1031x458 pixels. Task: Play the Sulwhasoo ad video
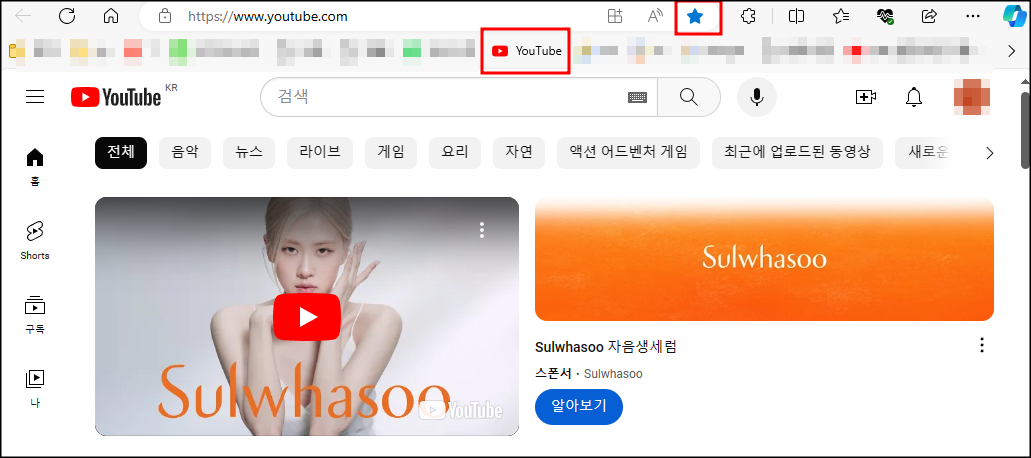(306, 317)
